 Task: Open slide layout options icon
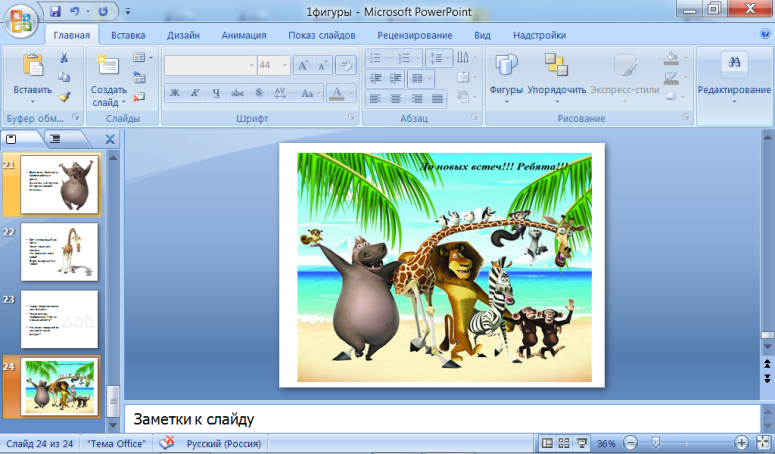point(139,58)
